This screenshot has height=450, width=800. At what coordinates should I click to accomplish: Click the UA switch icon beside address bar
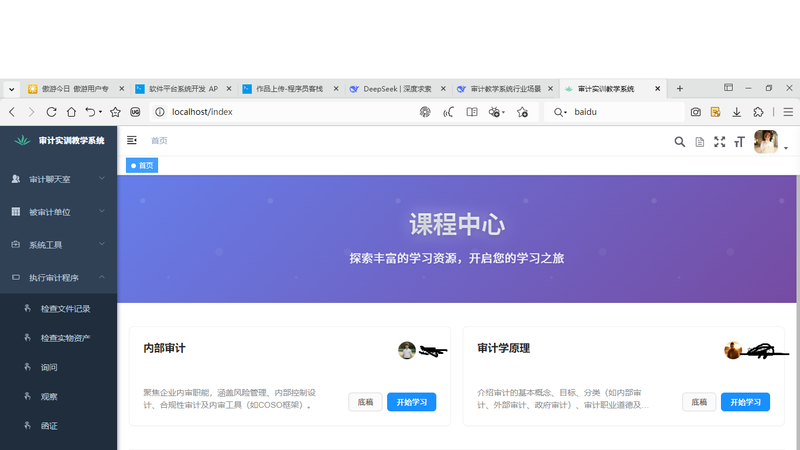point(135,112)
